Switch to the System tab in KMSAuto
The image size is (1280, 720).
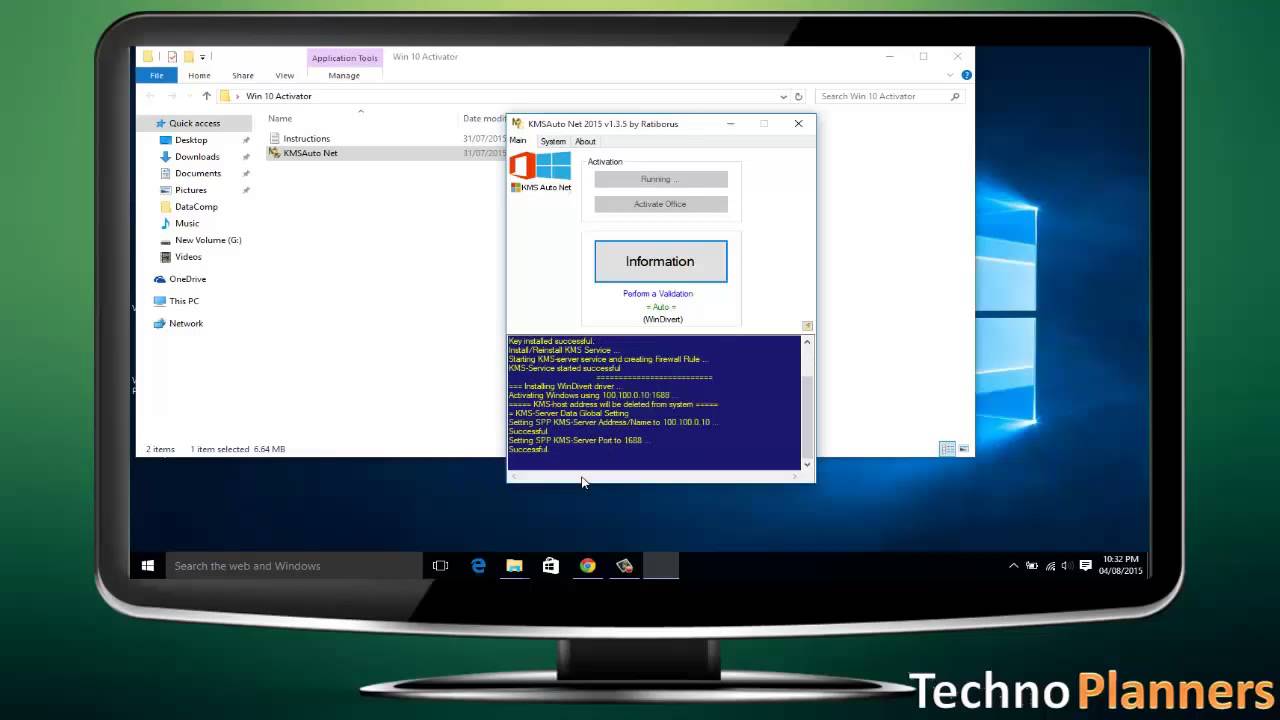[x=553, y=141]
